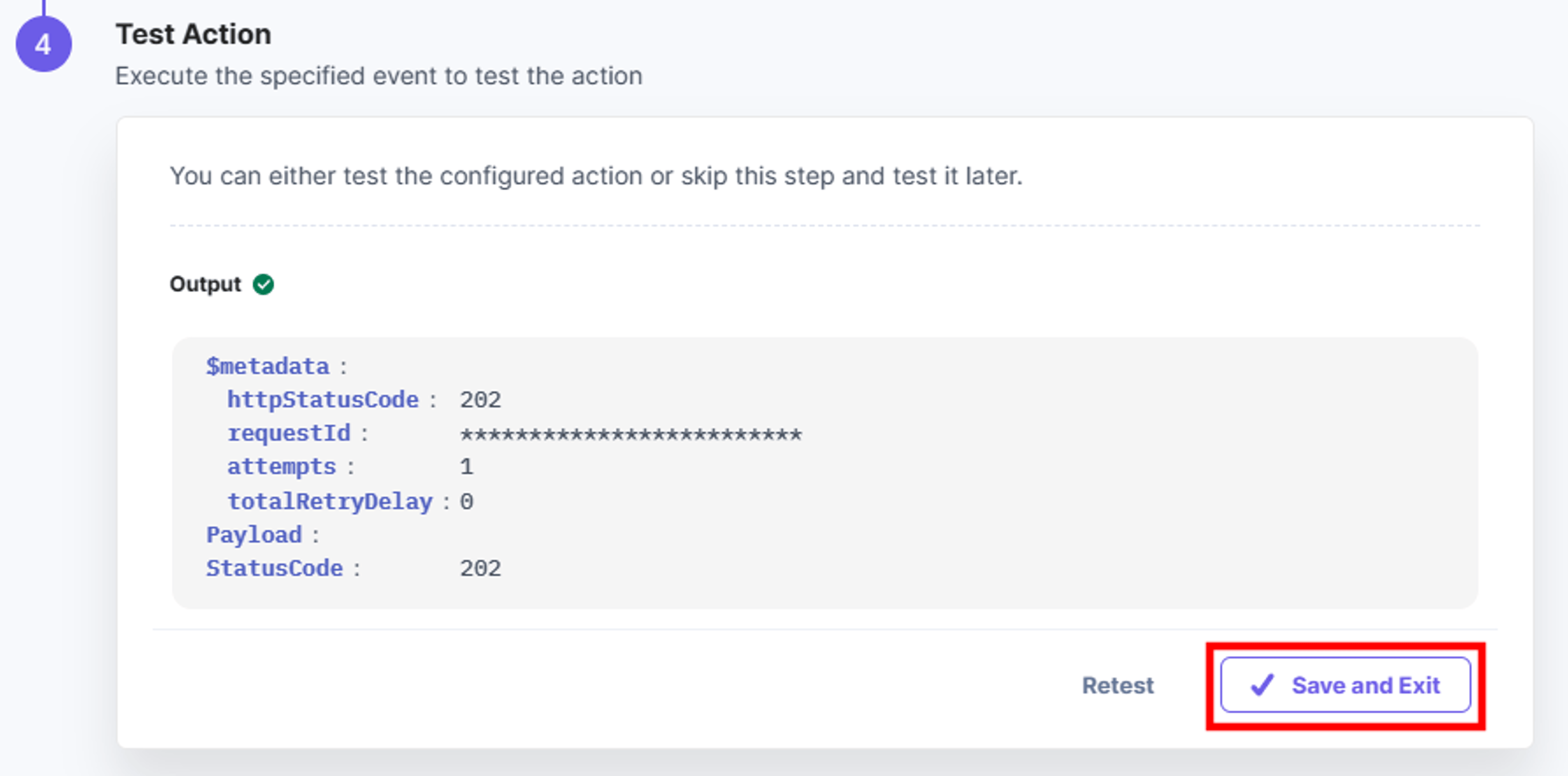
Task: Select the httpStatusCode key
Action: (323, 399)
